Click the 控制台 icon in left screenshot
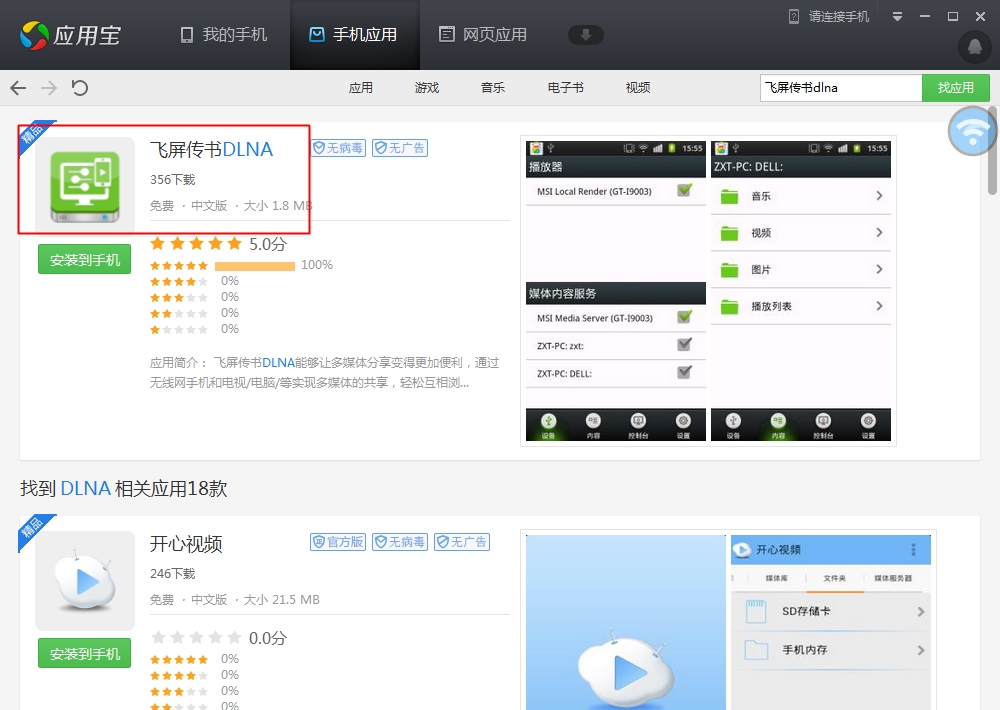 click(638, 425)
